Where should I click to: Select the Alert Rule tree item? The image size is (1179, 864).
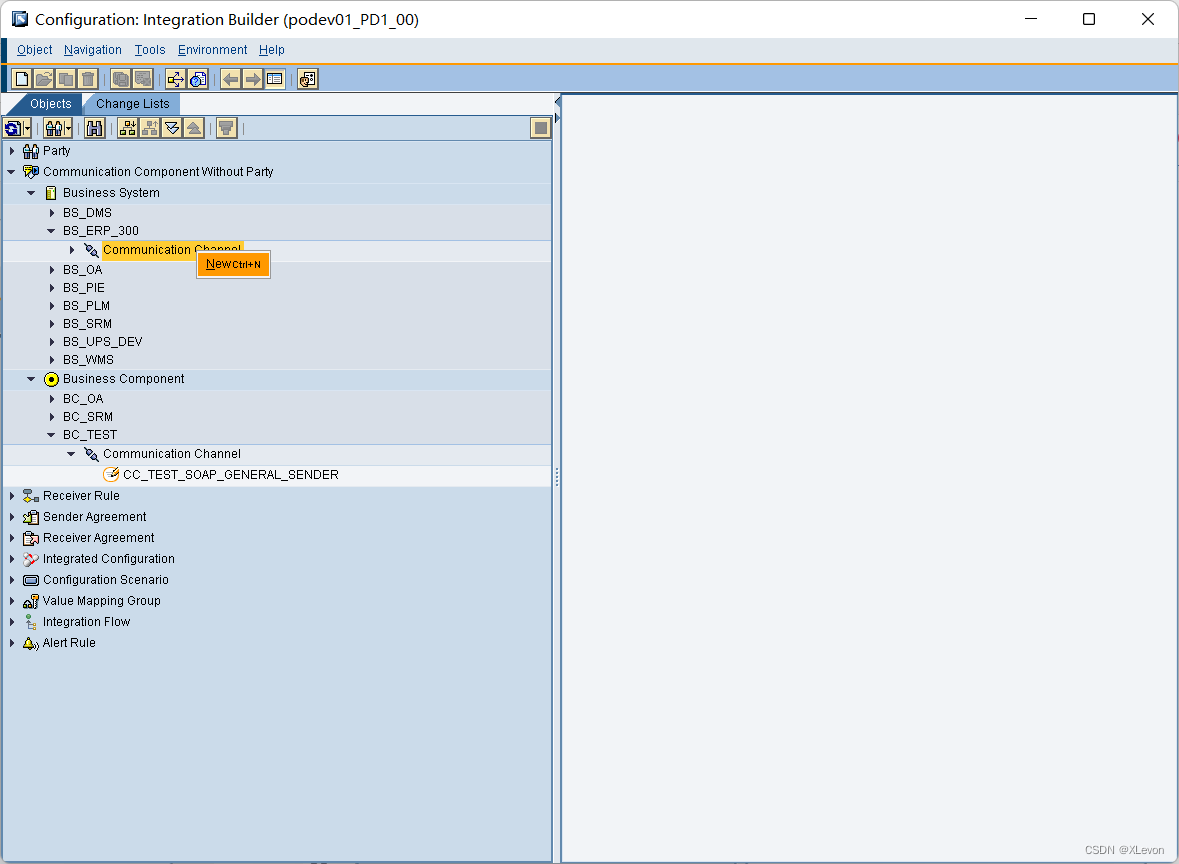click(x=69, y=644)
